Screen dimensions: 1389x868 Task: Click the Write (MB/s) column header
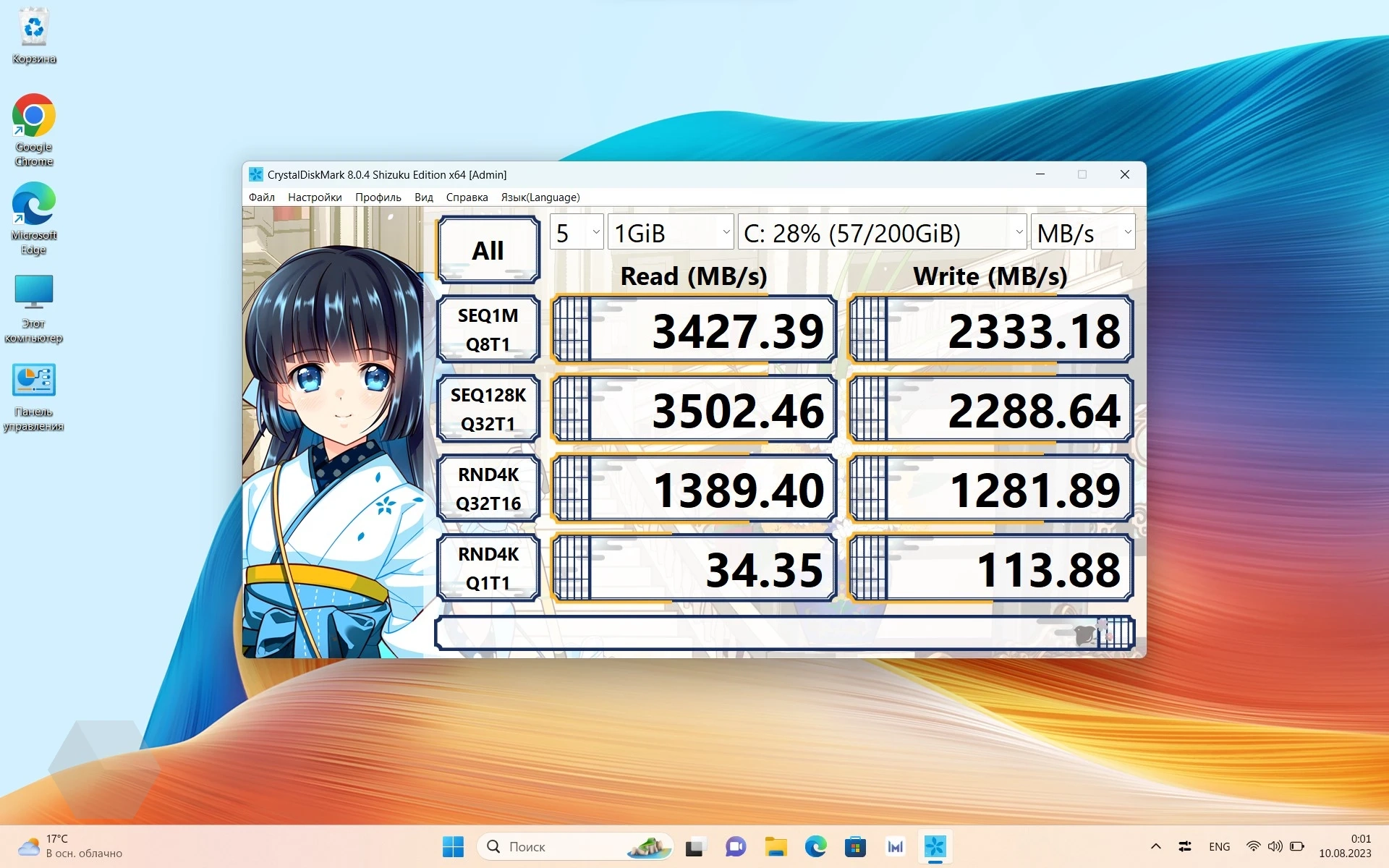990,276
